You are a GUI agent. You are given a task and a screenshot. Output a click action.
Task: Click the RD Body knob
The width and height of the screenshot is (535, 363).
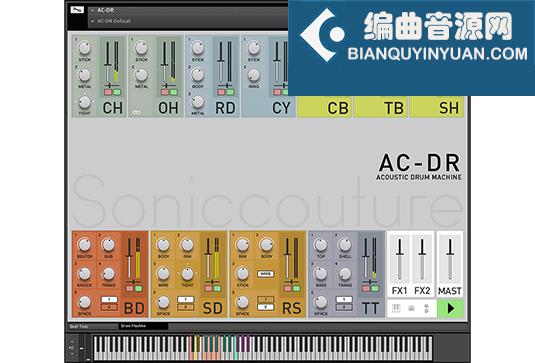(x=198, y=75)
